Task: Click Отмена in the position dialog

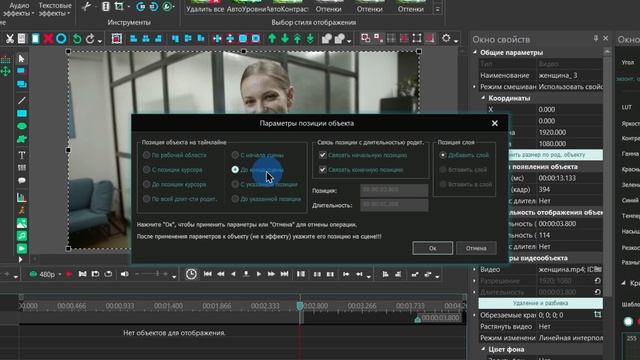Action: point(476,248)
